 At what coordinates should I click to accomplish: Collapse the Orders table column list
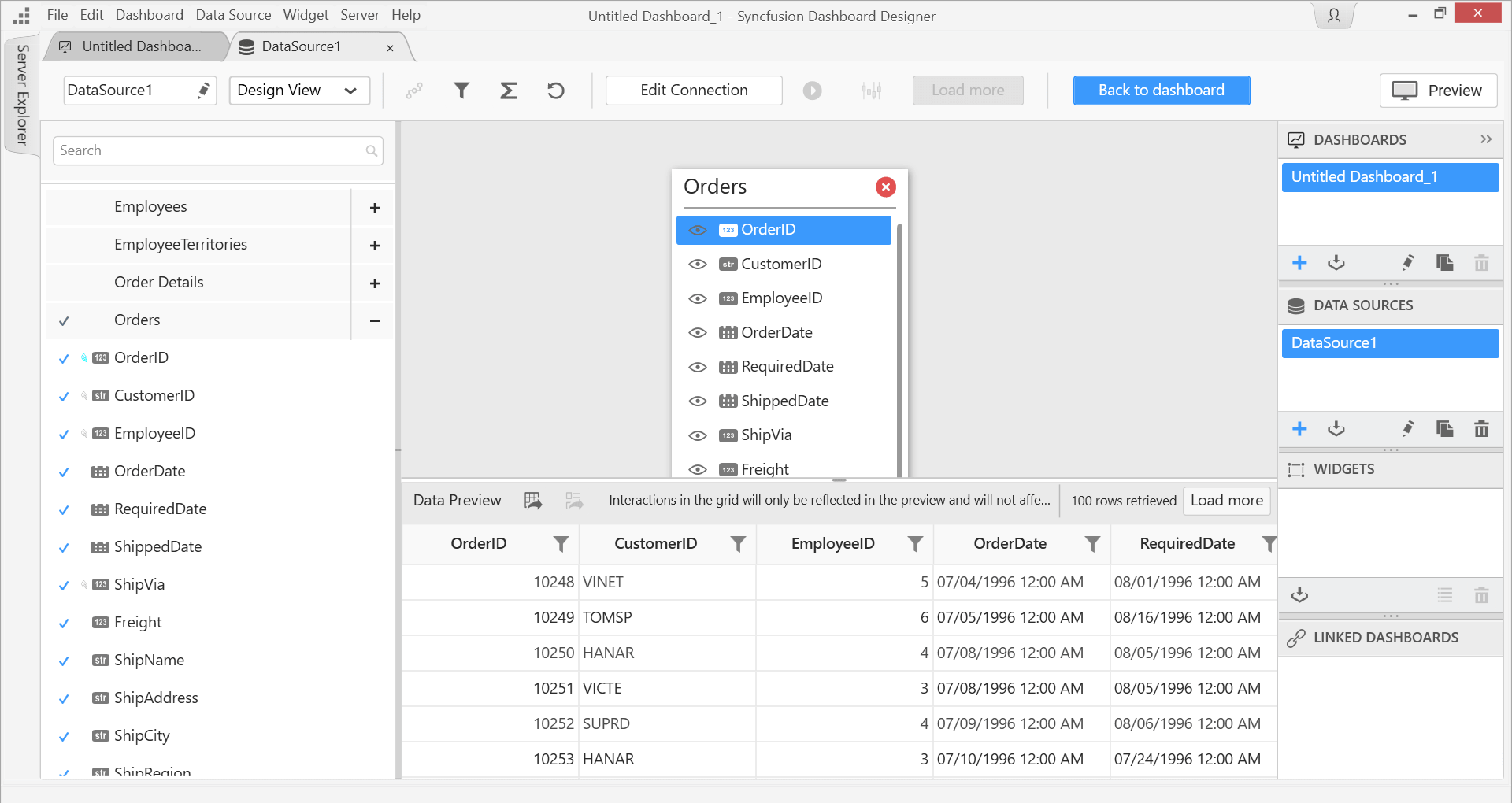coord(375,320)
